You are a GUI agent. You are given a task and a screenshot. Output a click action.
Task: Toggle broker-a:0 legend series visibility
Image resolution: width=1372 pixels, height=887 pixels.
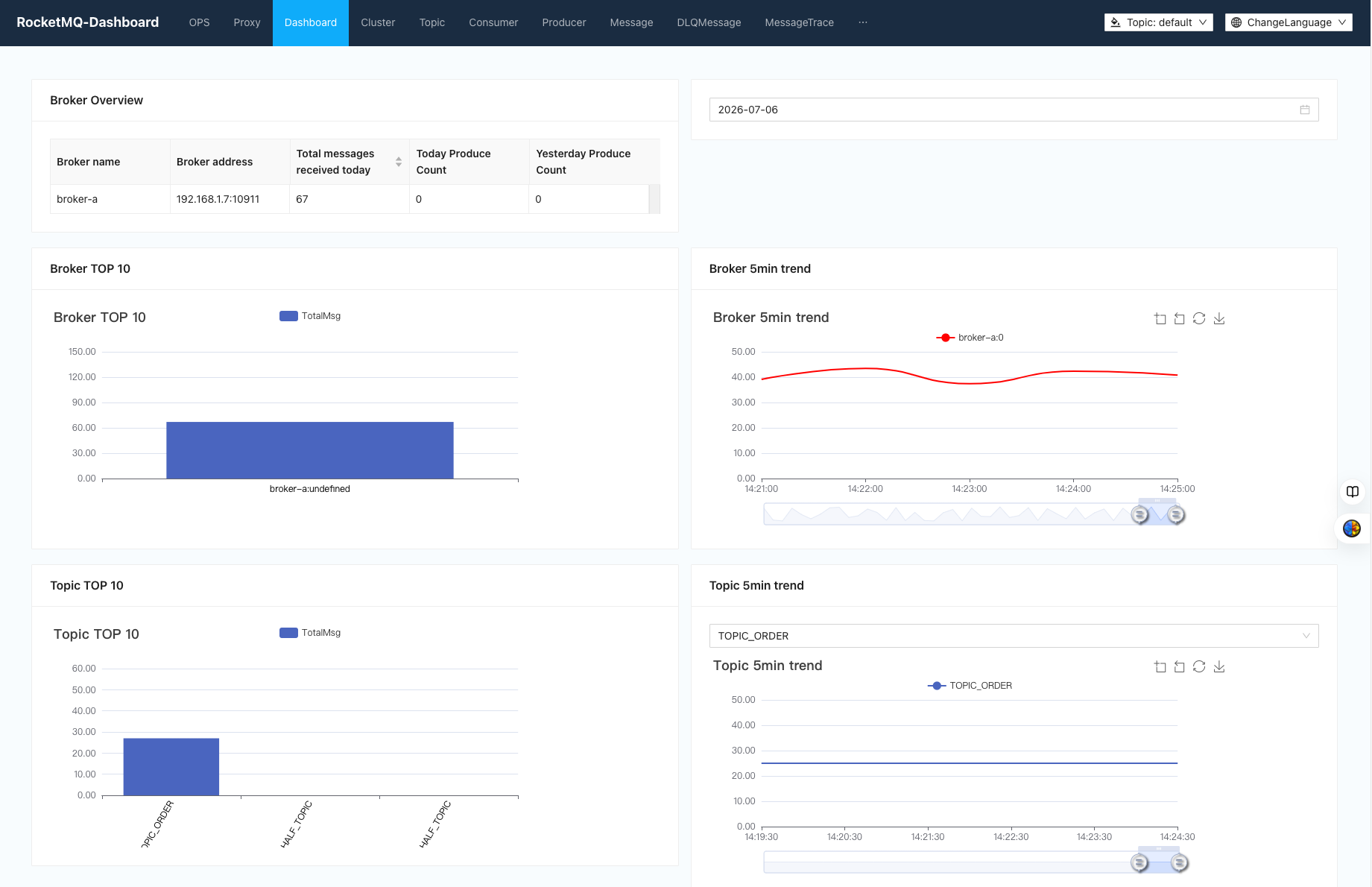[x=970, y=338]
